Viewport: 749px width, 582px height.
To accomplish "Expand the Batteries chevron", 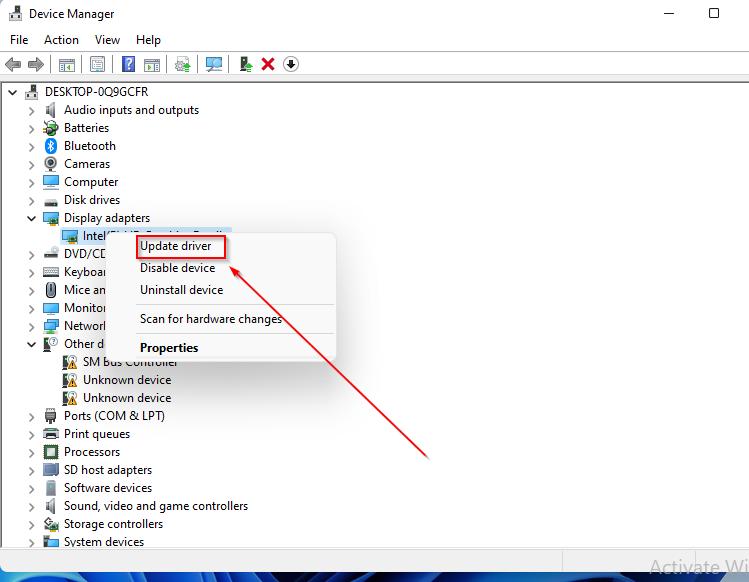I will tap(32, 129).
